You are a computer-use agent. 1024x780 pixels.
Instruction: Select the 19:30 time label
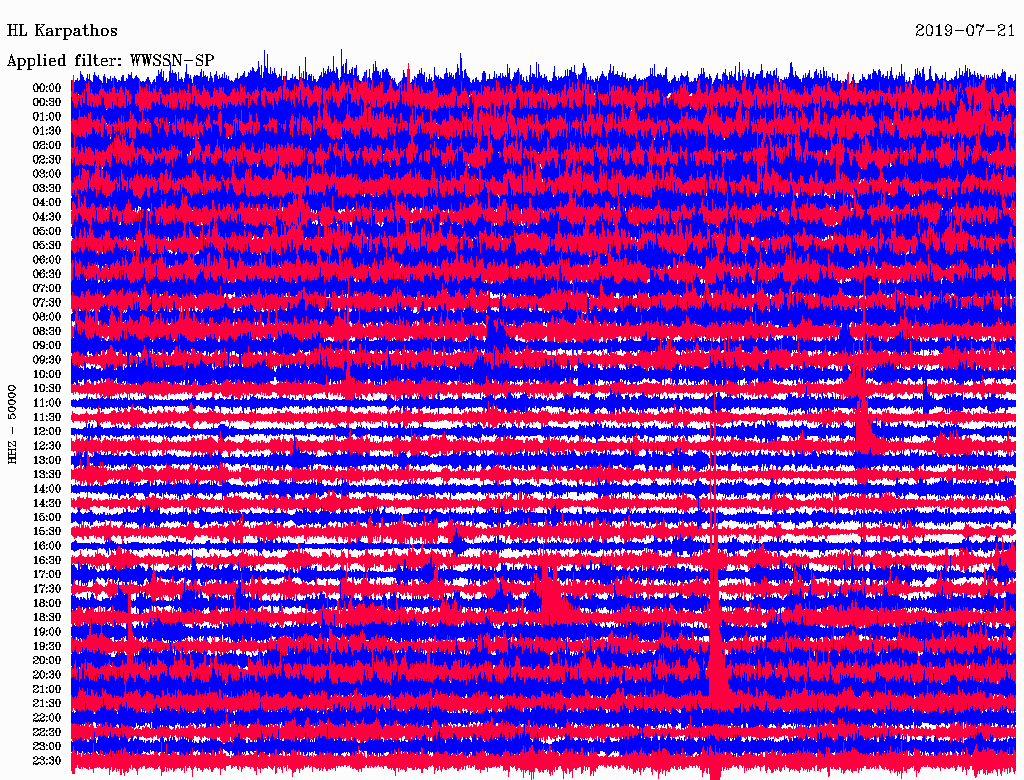47,646
